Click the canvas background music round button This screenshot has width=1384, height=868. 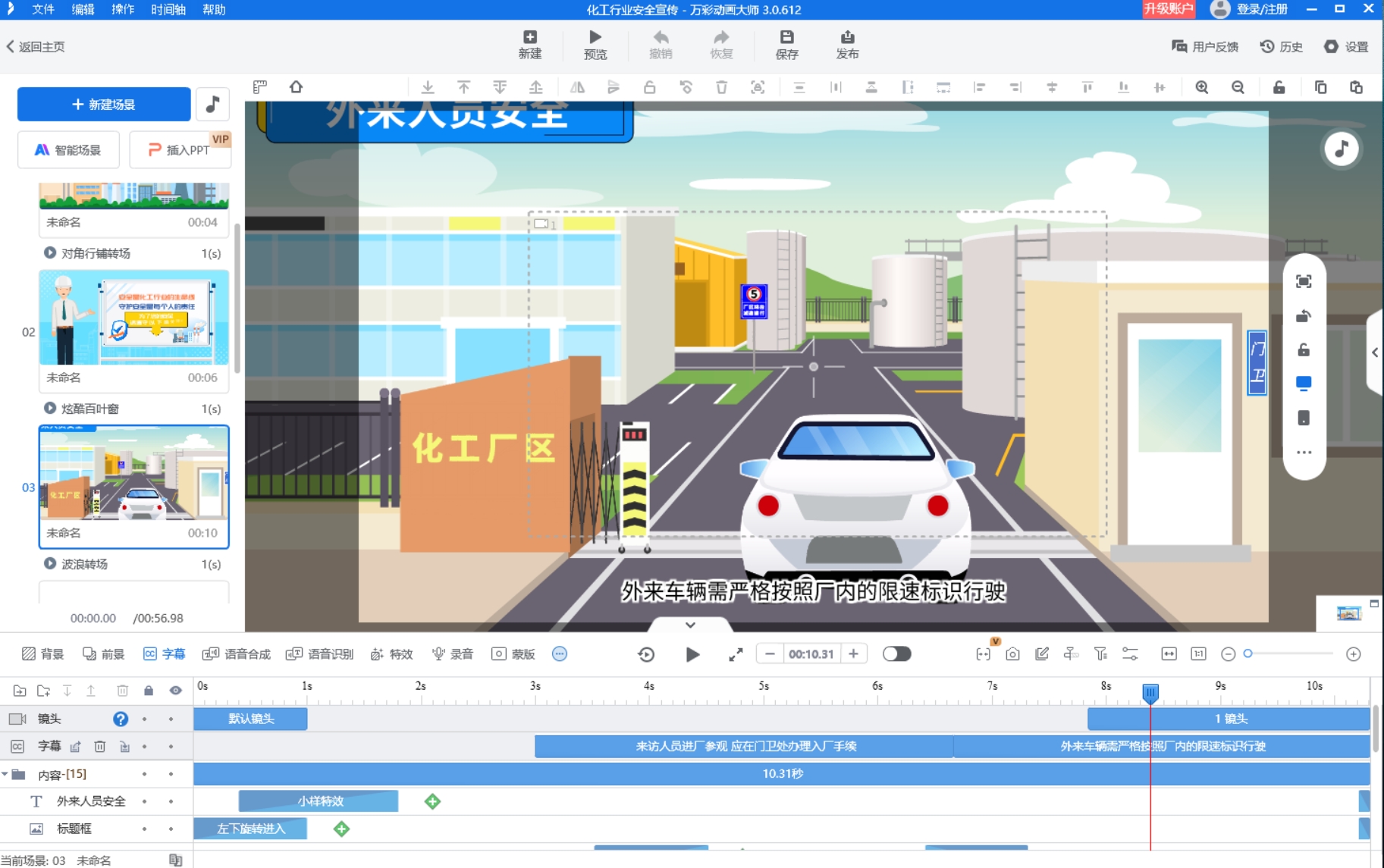click(1341, 149)
